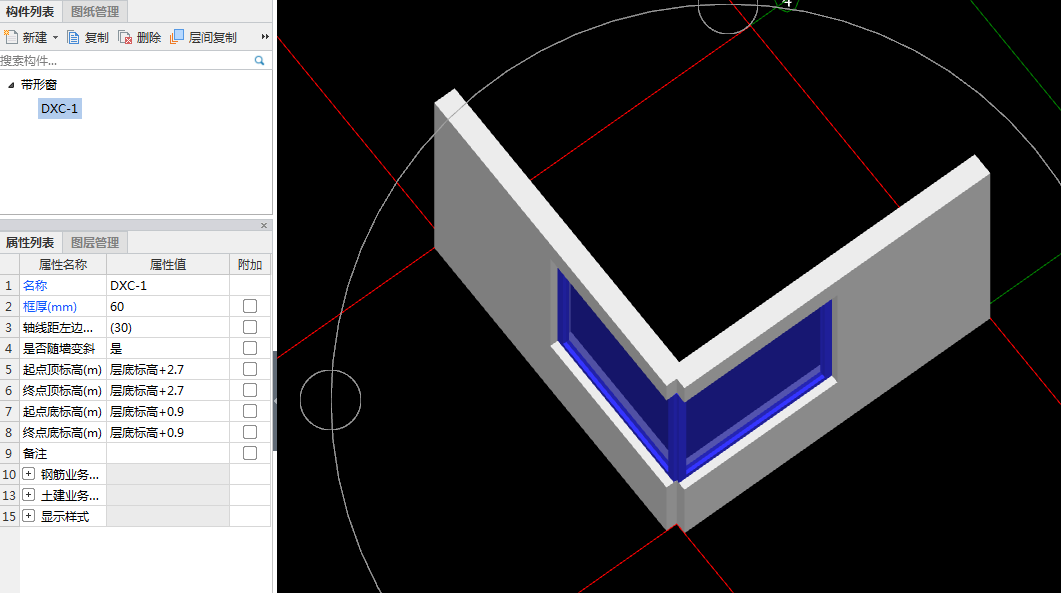The image size is (1061, 593).
Task: Expand the 显示样式 property group
Action: click(x=28, y=516)
